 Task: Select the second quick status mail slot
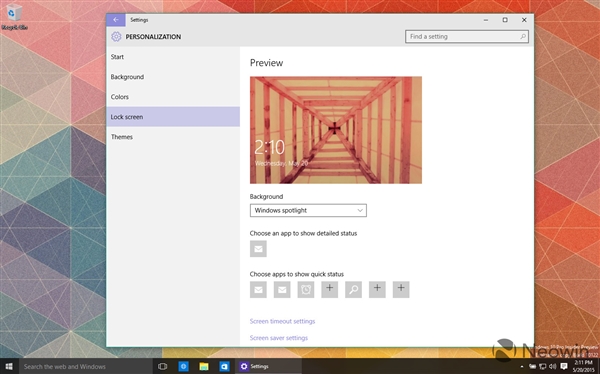(282, 290)
